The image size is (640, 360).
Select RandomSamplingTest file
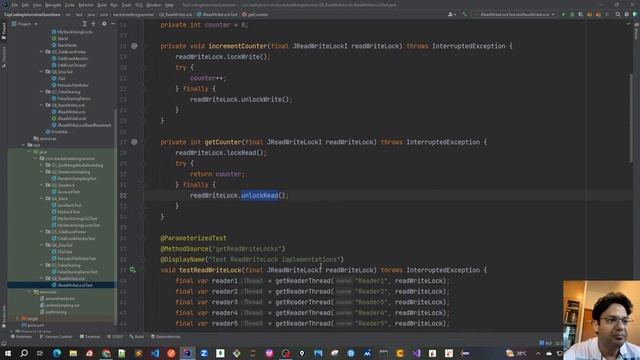coord(74,179)
